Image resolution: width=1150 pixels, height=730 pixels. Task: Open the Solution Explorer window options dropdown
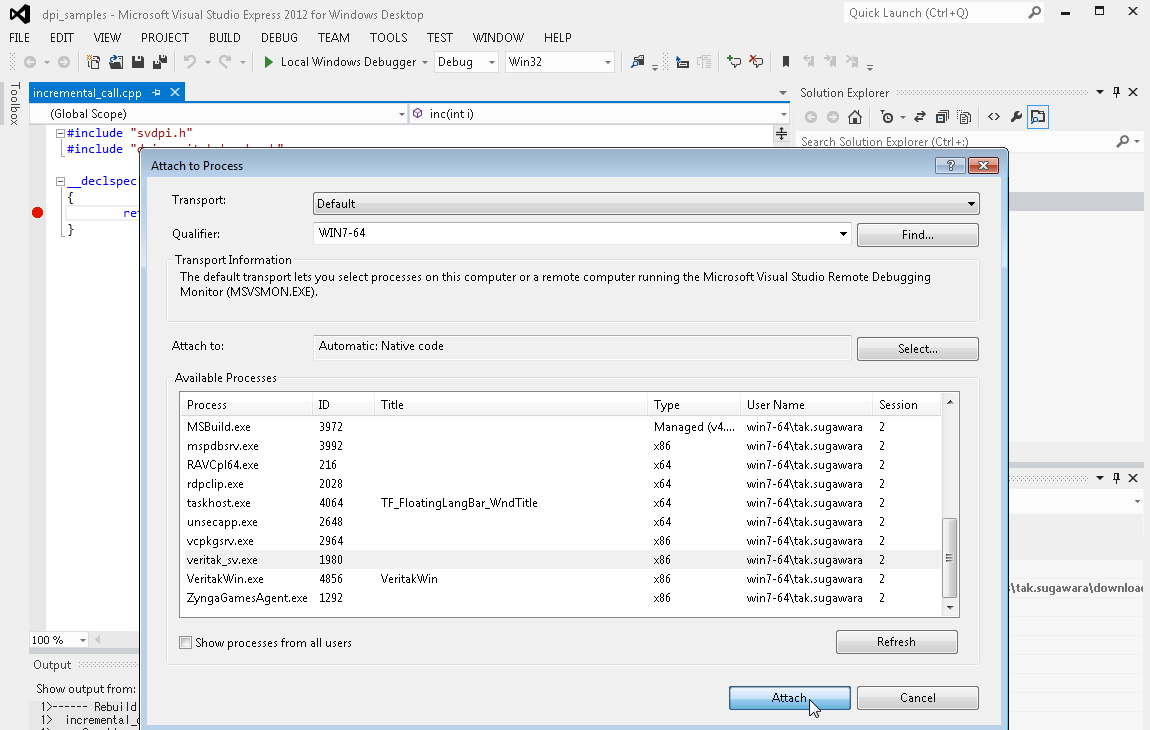[x=1099, y=92]
